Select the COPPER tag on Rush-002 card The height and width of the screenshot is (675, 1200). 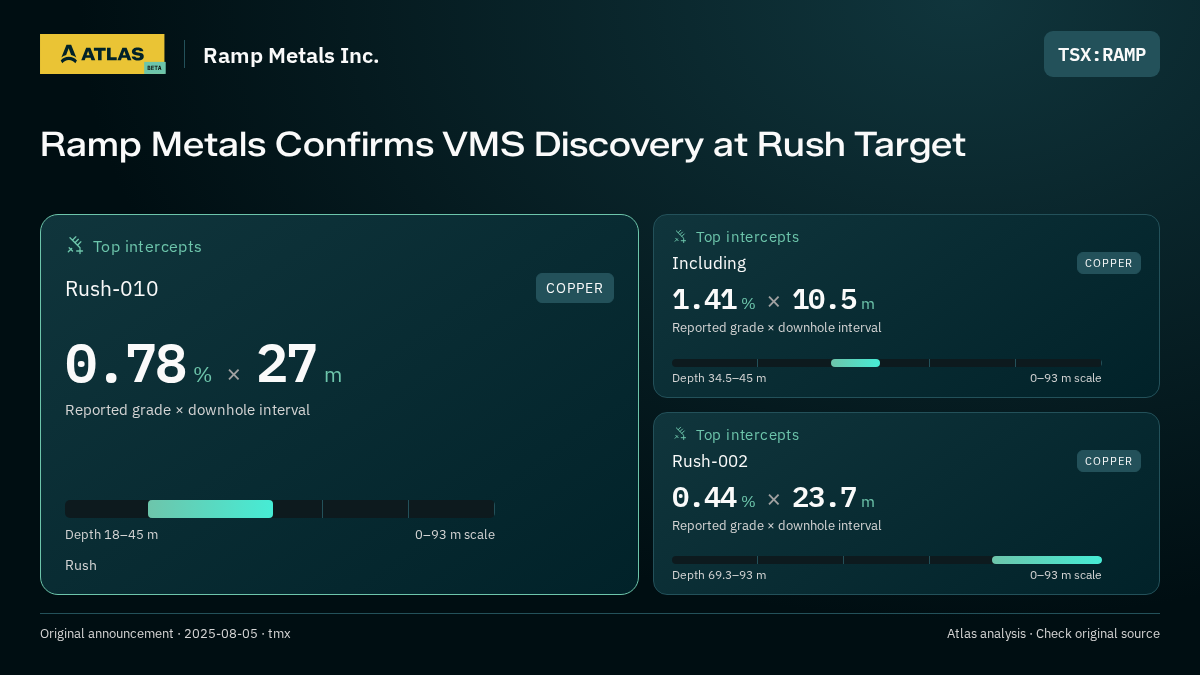click(1109, 461)
